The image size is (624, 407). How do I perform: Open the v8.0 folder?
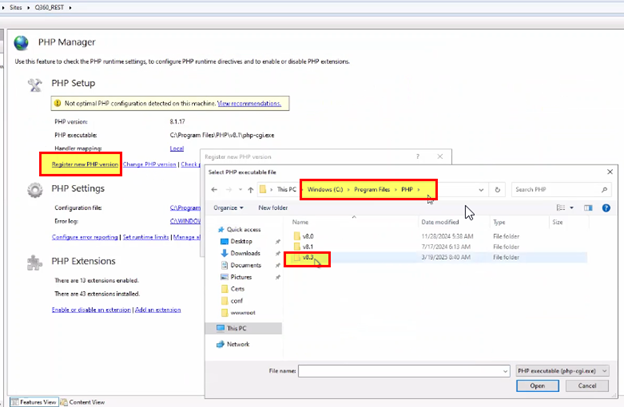pos(310,236)
